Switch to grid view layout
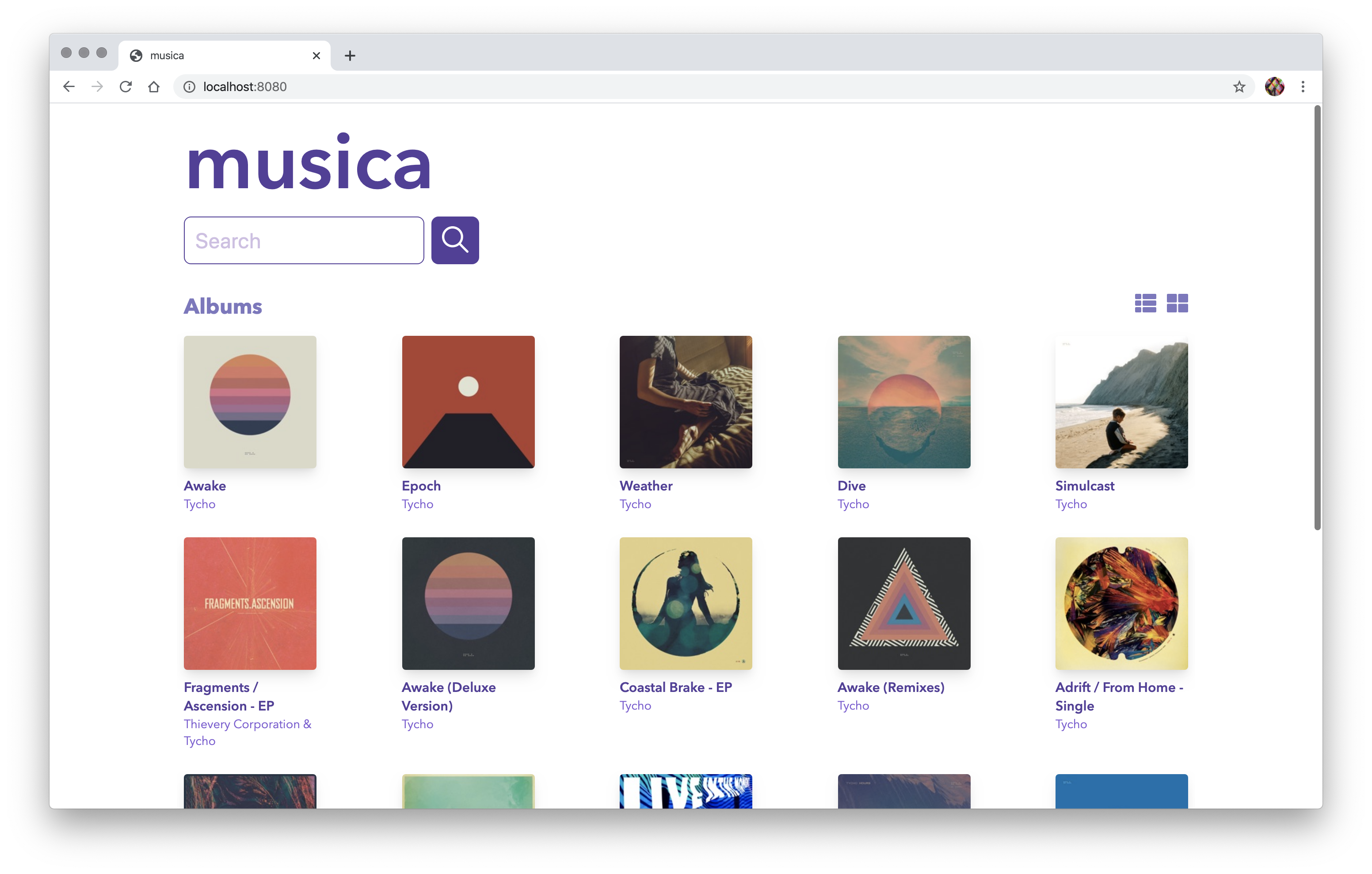 point(1177,303)
